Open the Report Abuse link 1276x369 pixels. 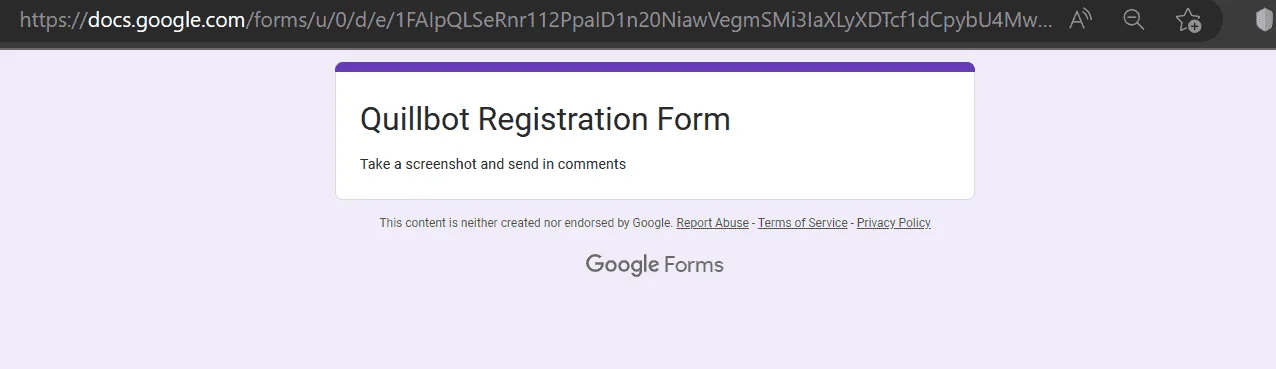712,223
